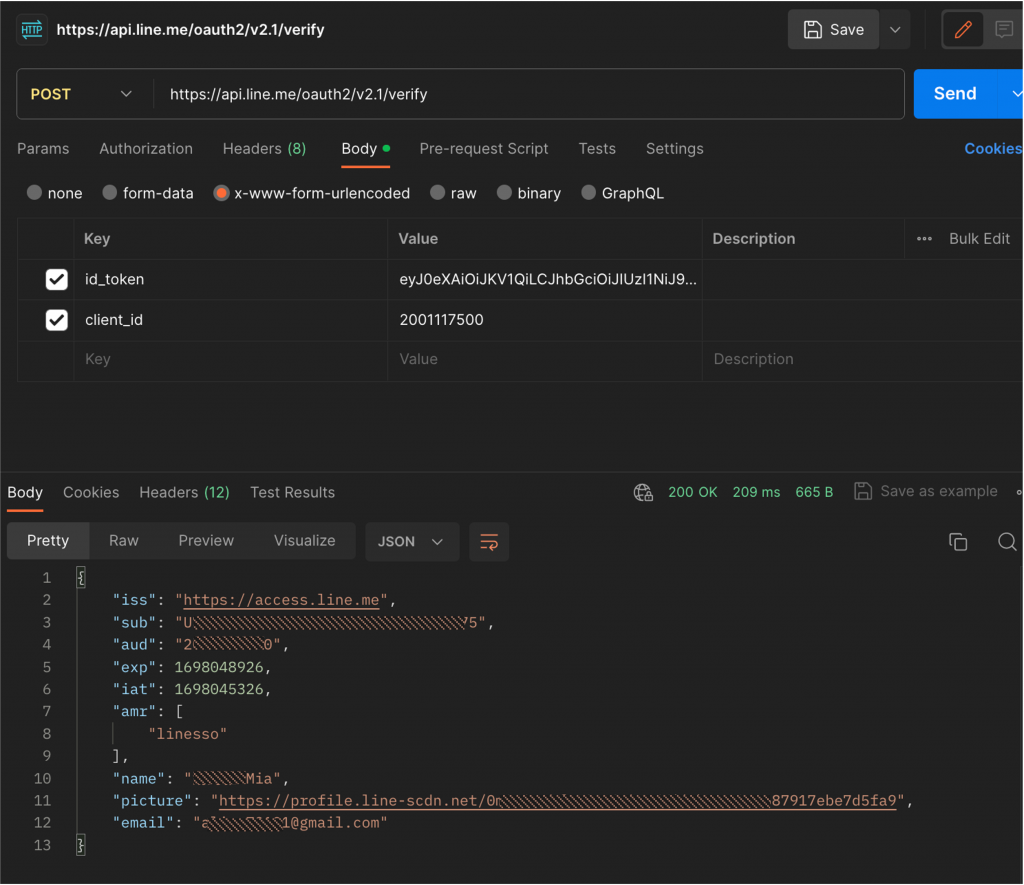Click the 200 OK status text
The image size is (1024, 885).
[x=692, y=492]
